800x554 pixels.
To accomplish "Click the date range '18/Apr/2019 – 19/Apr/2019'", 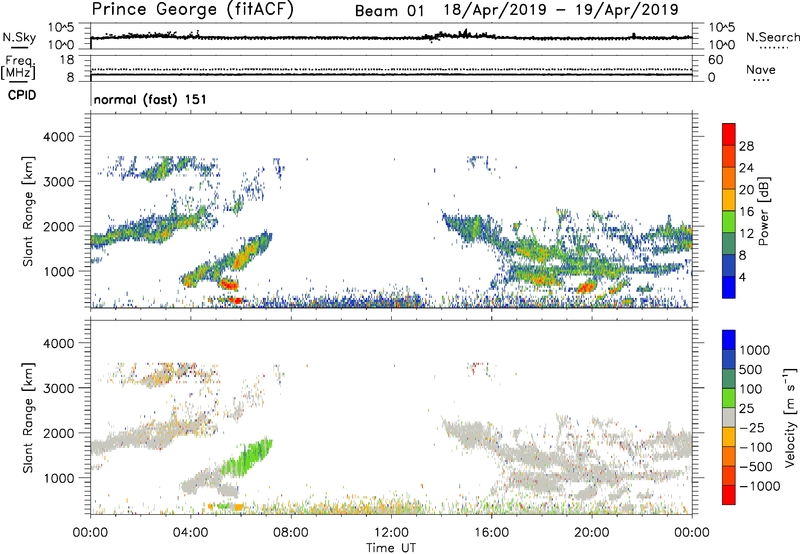I will point(561,10).
